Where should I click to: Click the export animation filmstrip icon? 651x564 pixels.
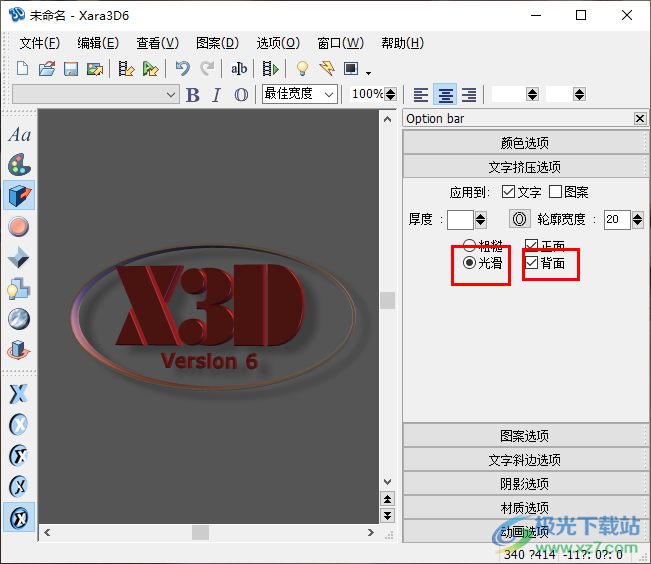[126, 69]
